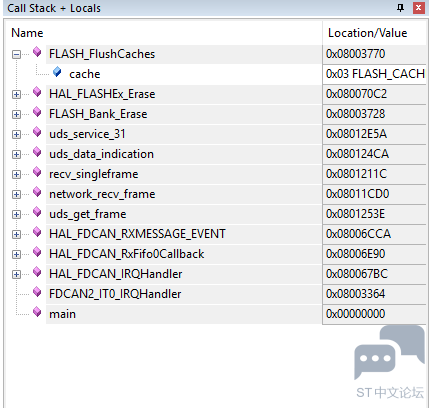Close the Call Stack + Locals panel
This screenshot has height=408, width=433.
(419, 8)
